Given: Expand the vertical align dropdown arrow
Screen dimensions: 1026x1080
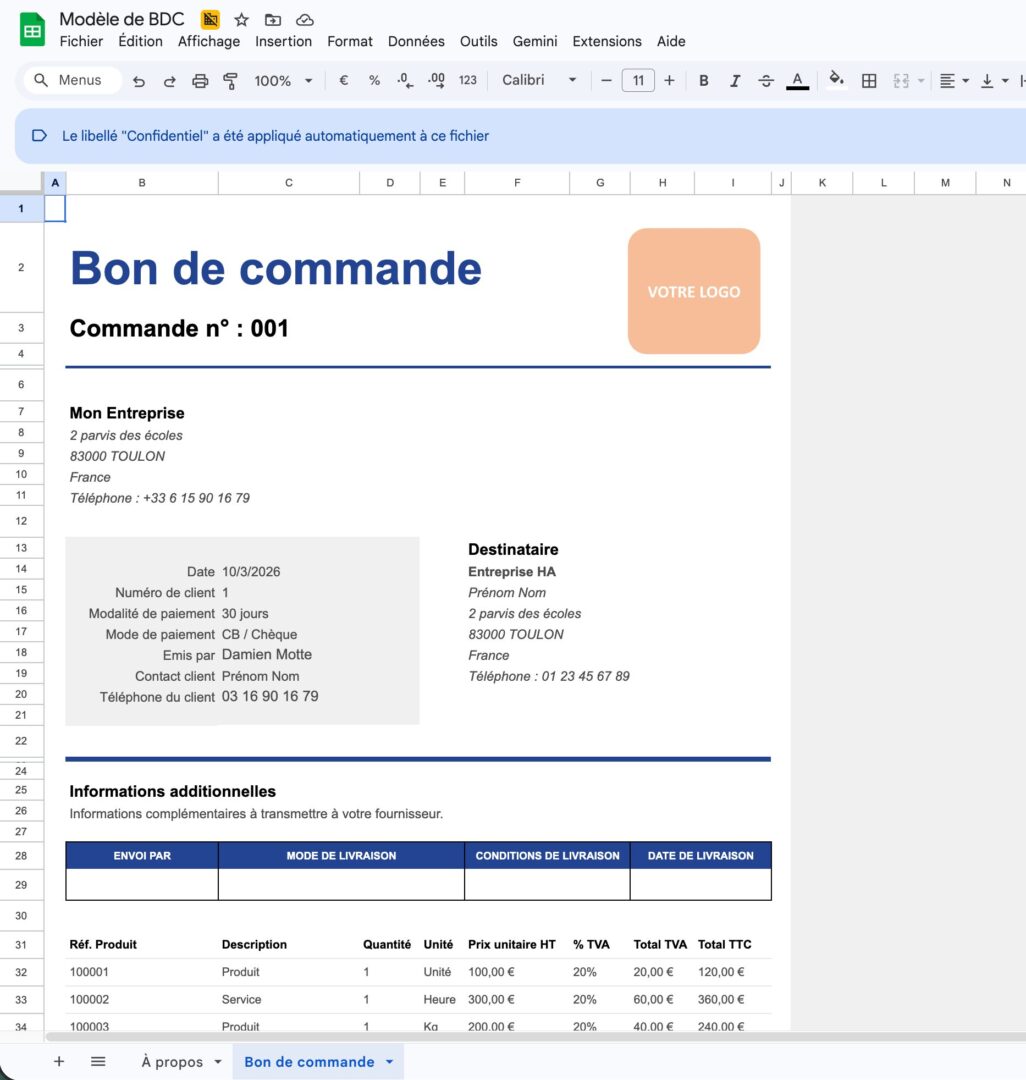Looking at the screenshot, I should (1005, 81).
